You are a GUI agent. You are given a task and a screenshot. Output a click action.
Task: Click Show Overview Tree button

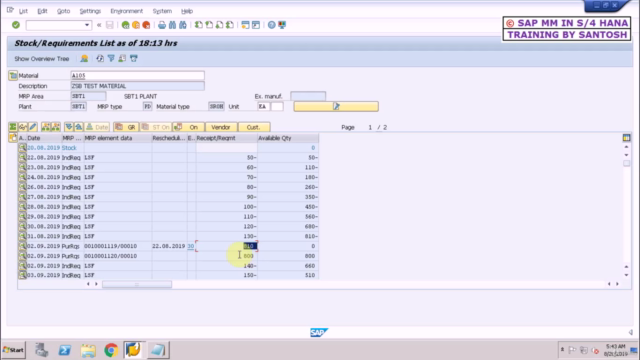click(x=42, y=59)
